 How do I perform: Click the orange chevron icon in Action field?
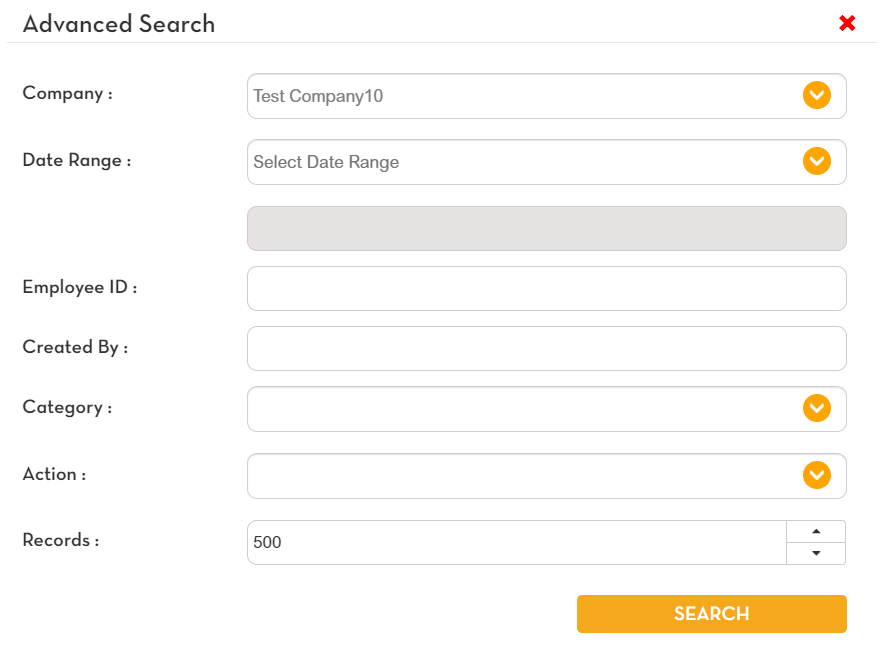click(817, 475)
